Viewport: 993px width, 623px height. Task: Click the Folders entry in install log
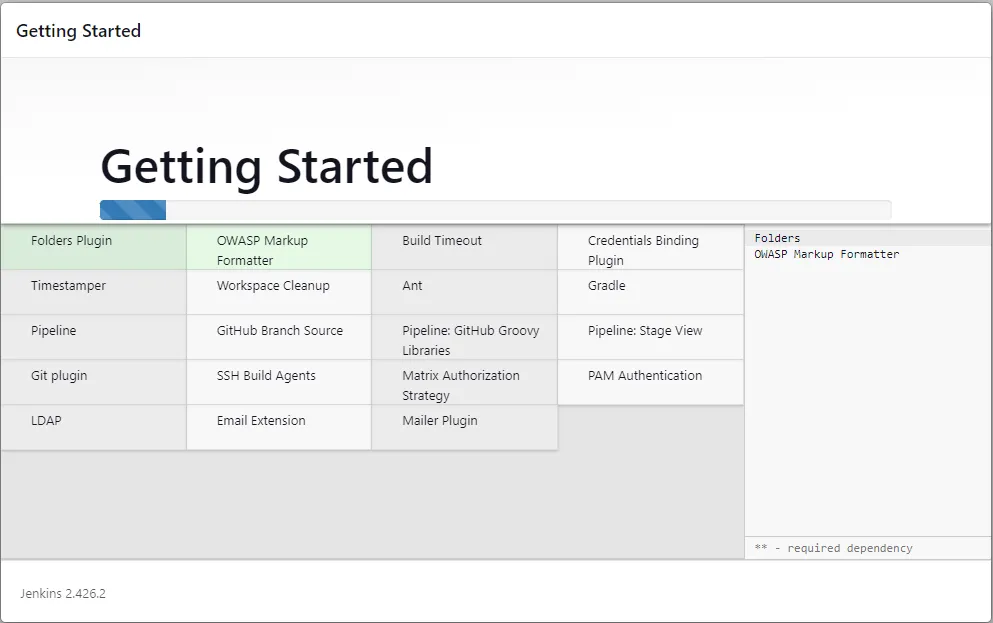[x=777, y=238]
